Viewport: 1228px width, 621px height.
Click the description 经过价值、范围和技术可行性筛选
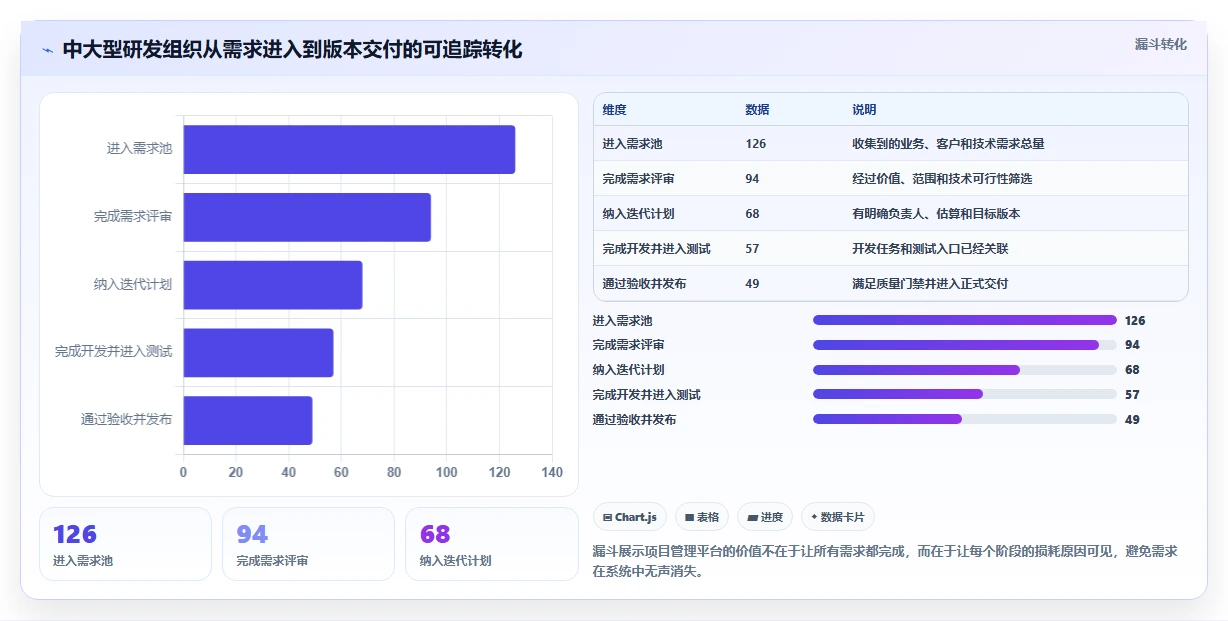click(x=942, y=179)
